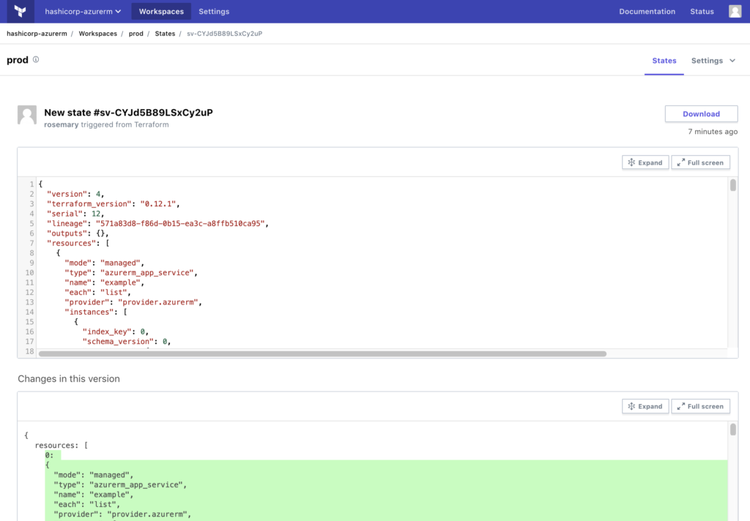Open Settings in the top navigation
Viewport: 750px width, 521px height.
point(214,12)
